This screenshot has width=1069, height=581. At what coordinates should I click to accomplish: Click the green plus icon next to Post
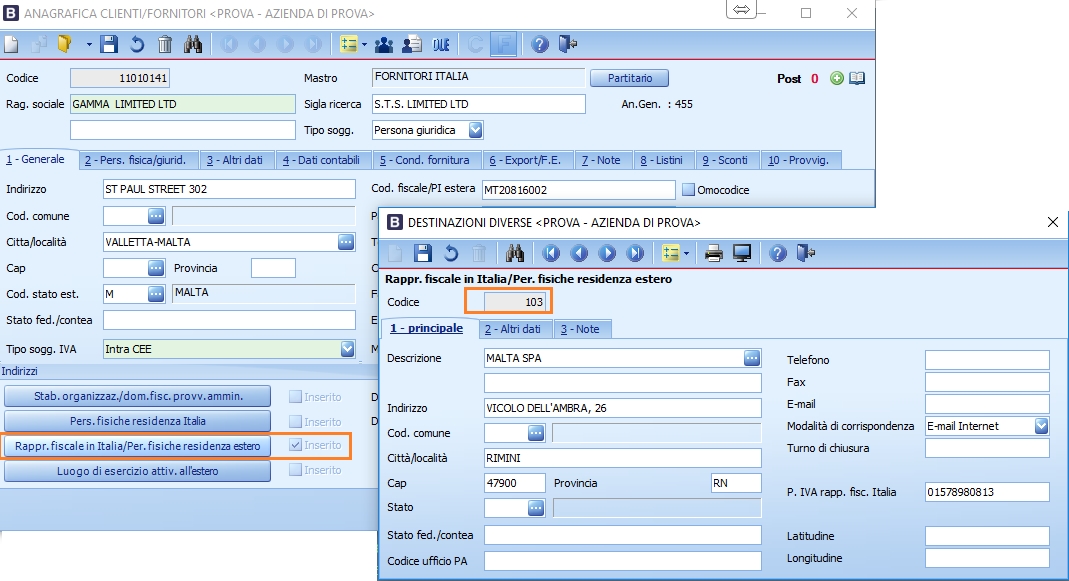click(837, 79)
